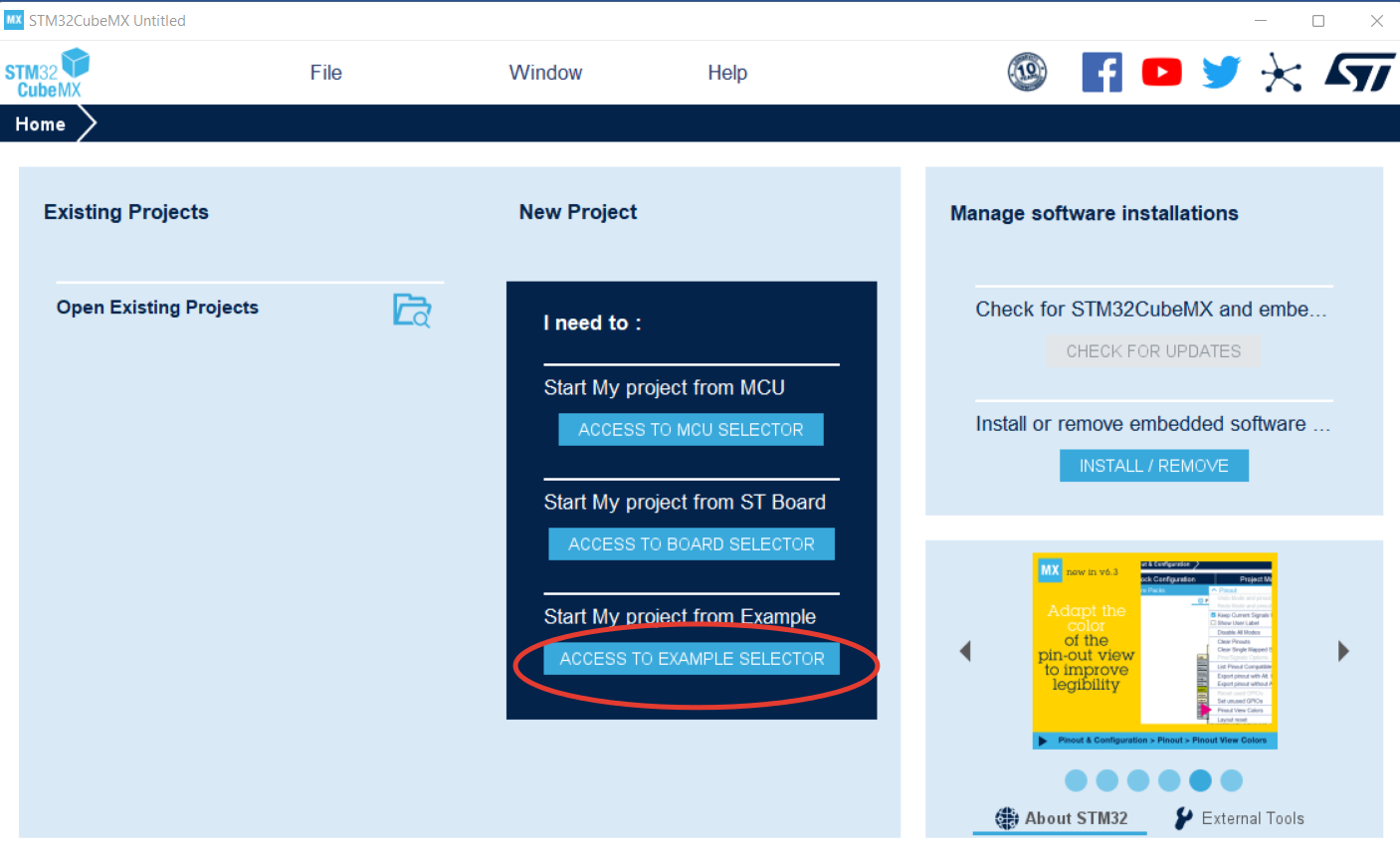Click ACCESS TO BOARD SELECTOR button
Screen dimensions: 1400x857
point(692,544)
